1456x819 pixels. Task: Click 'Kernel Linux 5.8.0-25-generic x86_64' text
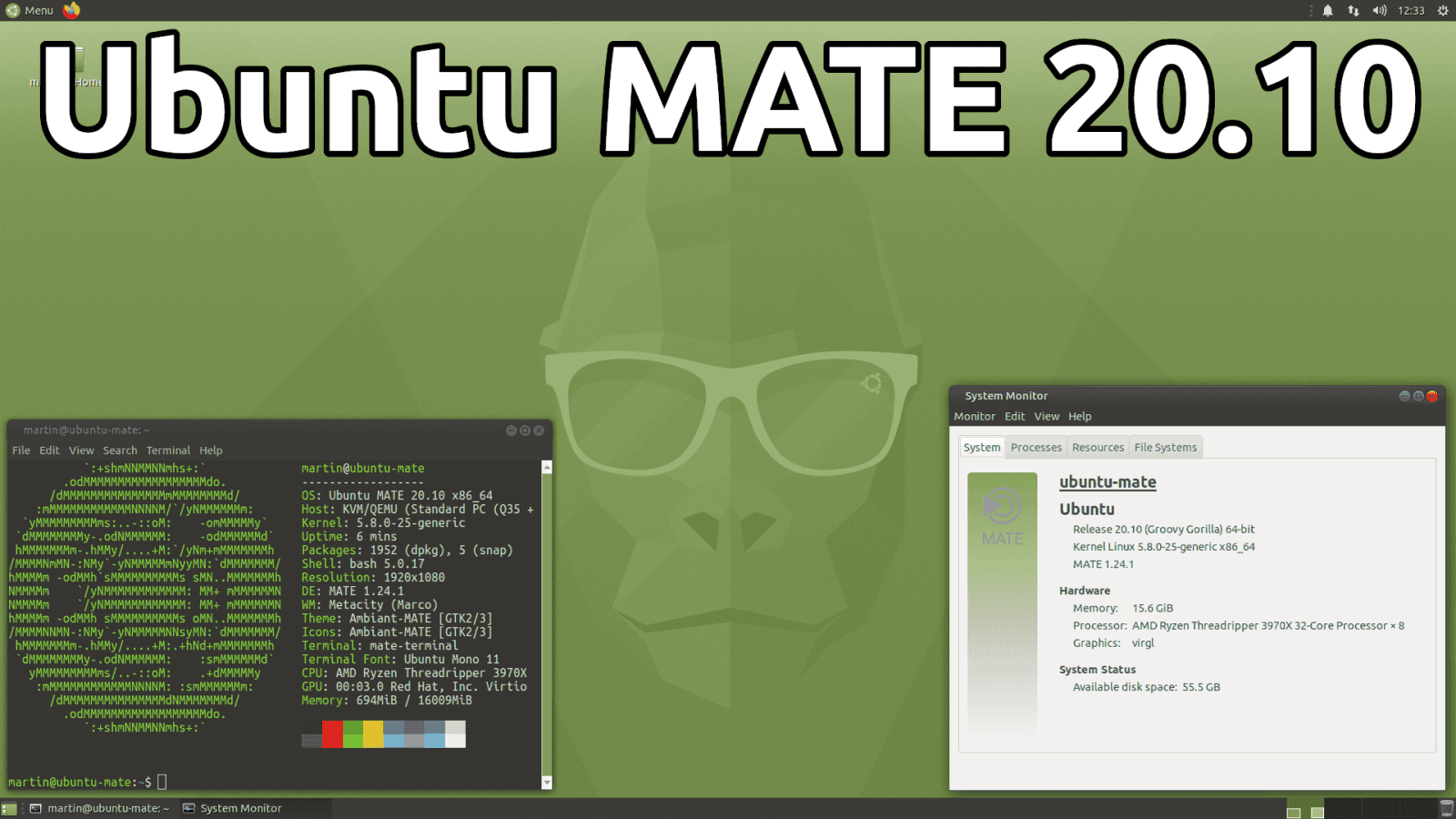click(x=1164, y=547)
